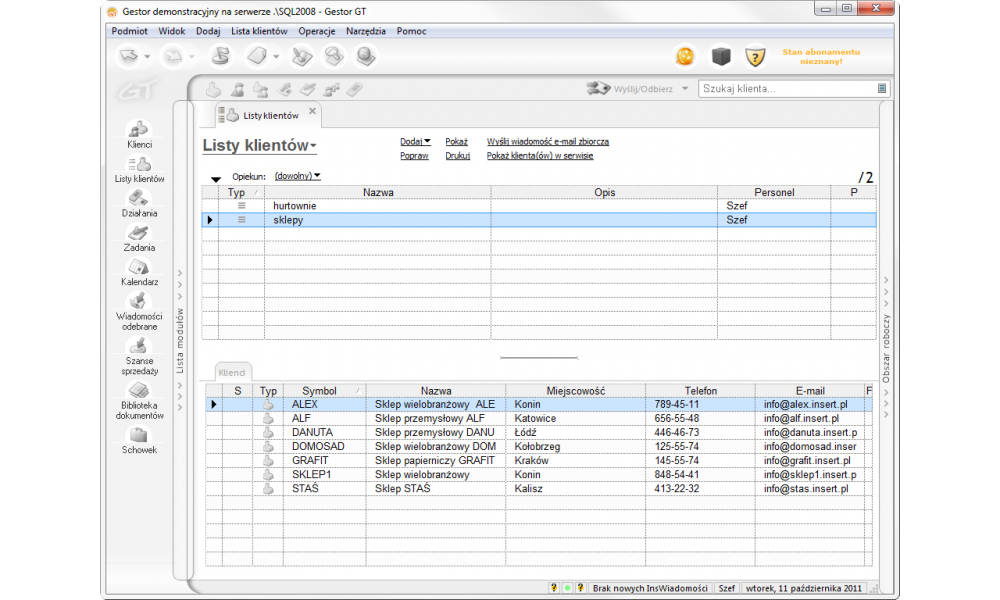Select the 'sklepy' list row
The image size is (1000, 600).
click(x=539, y=220)
